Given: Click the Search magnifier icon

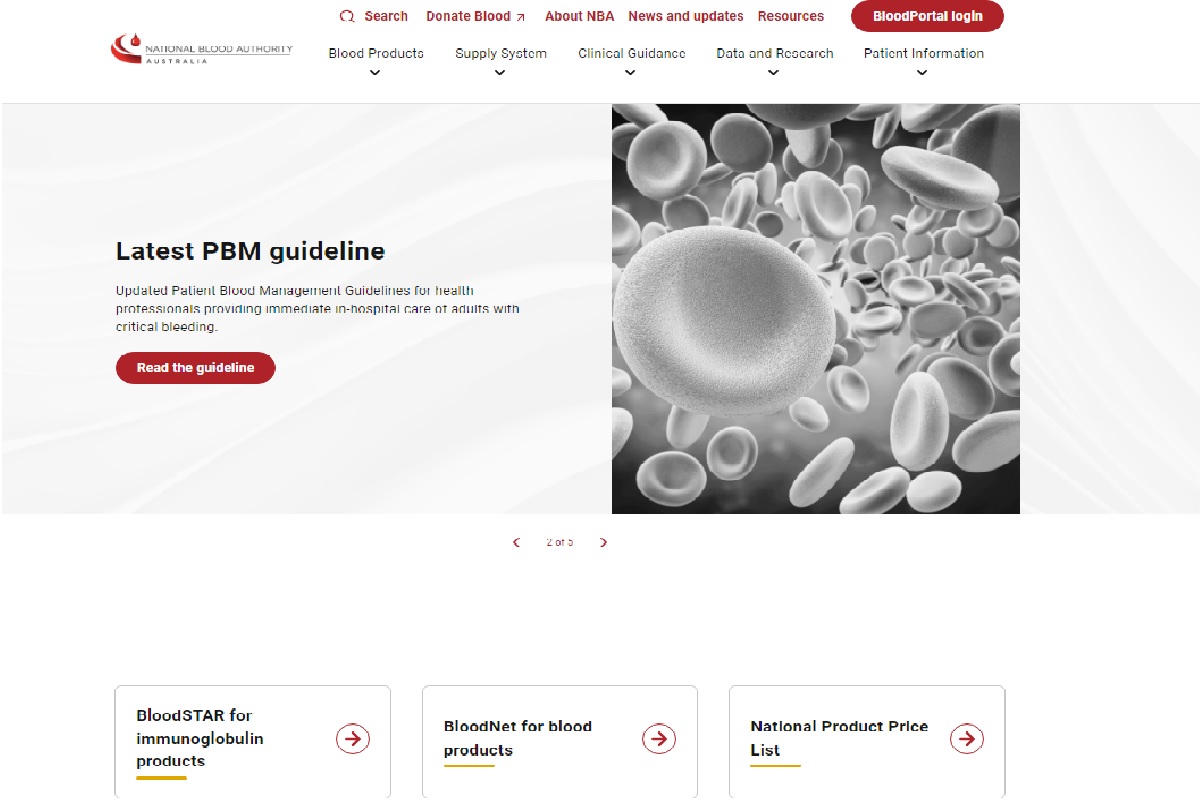Looking at the screenshot, I should (347, 16).
